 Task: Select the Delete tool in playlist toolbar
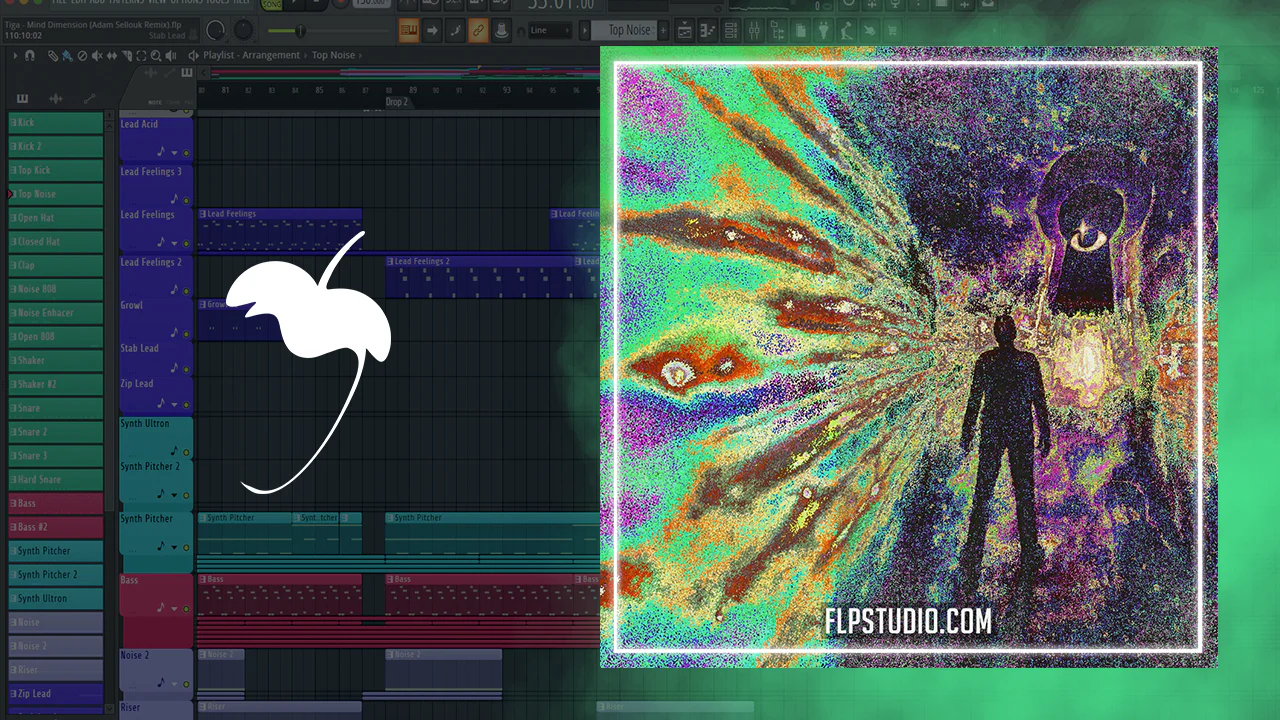click(x=82, y=56)
